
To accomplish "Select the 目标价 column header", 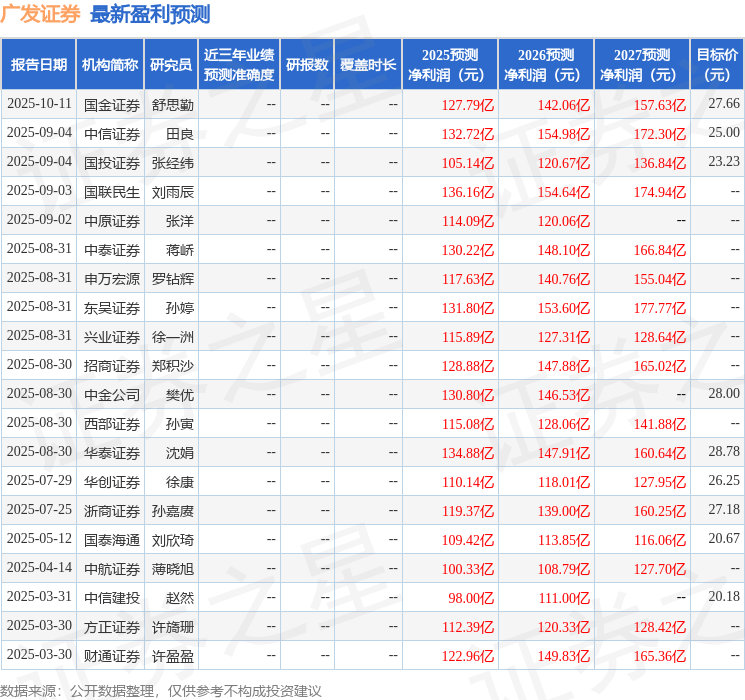I will point(717,65).
